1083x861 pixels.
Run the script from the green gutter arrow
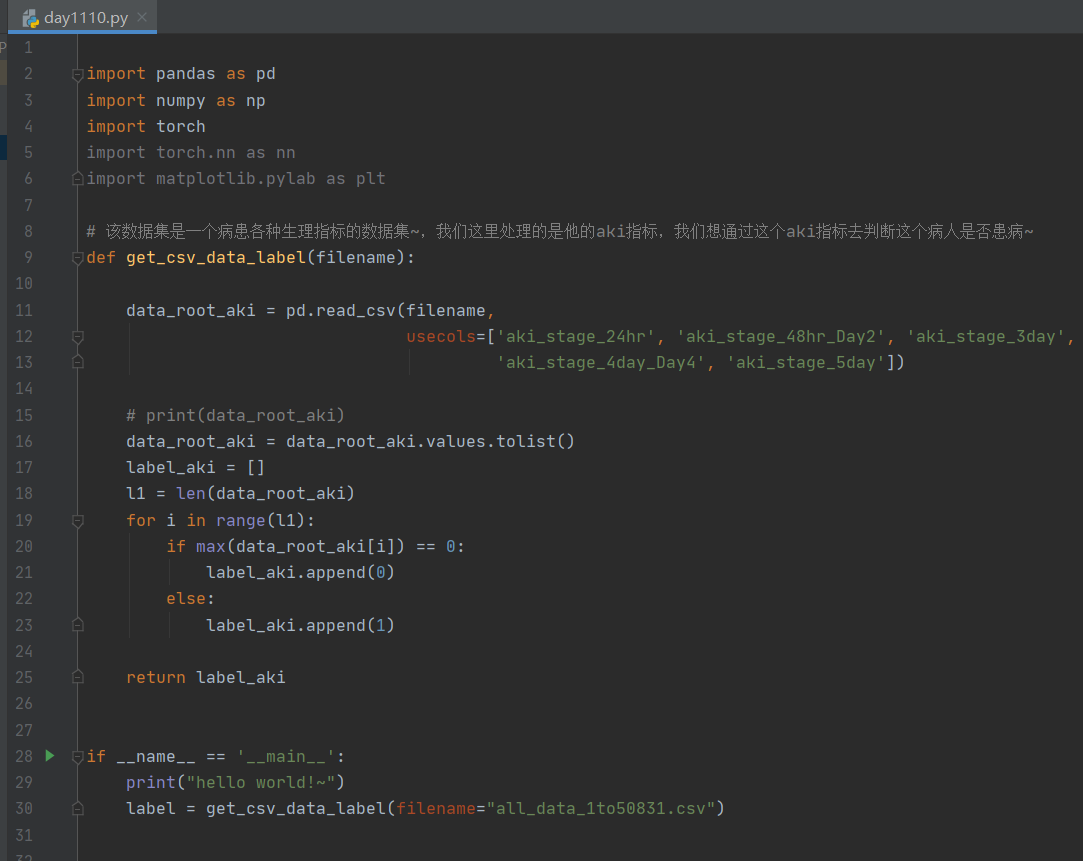[50, 756]
